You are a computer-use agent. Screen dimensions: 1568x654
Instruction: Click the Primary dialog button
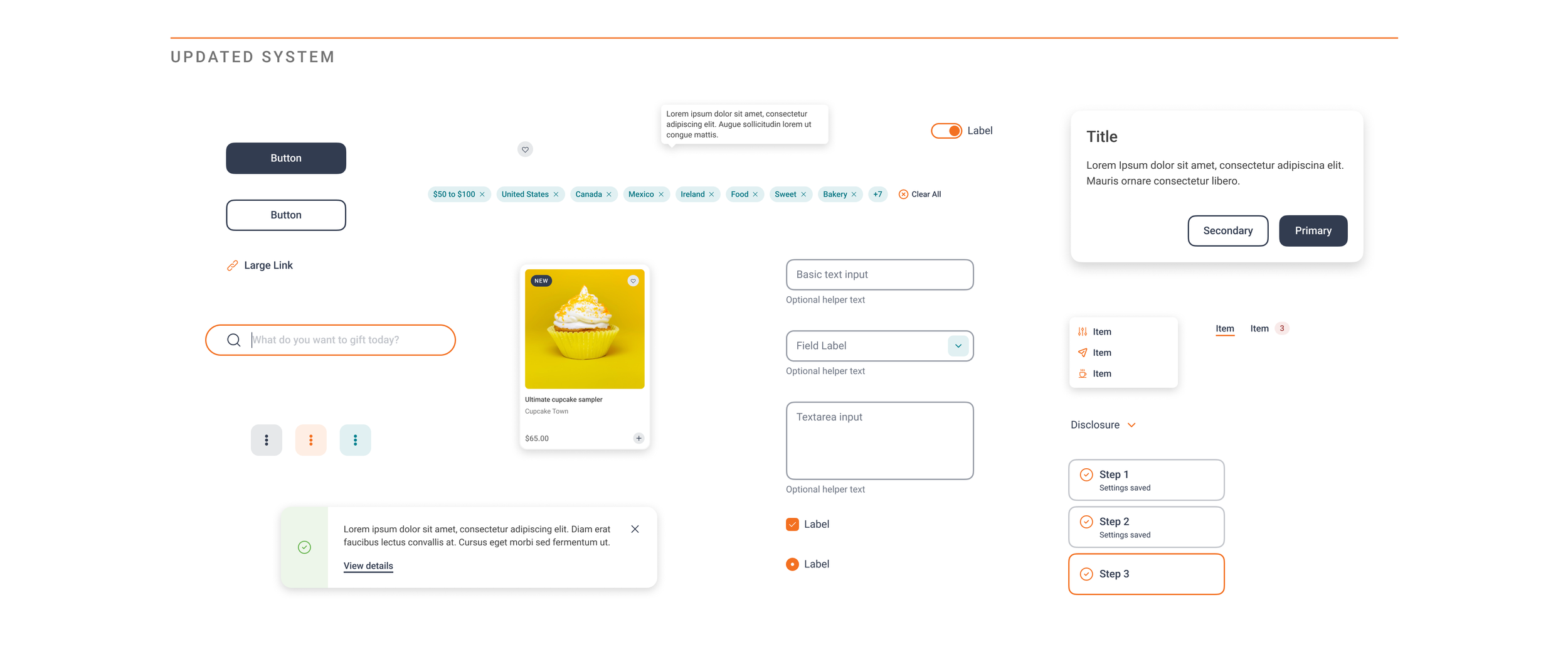(x=1313, y=231)
